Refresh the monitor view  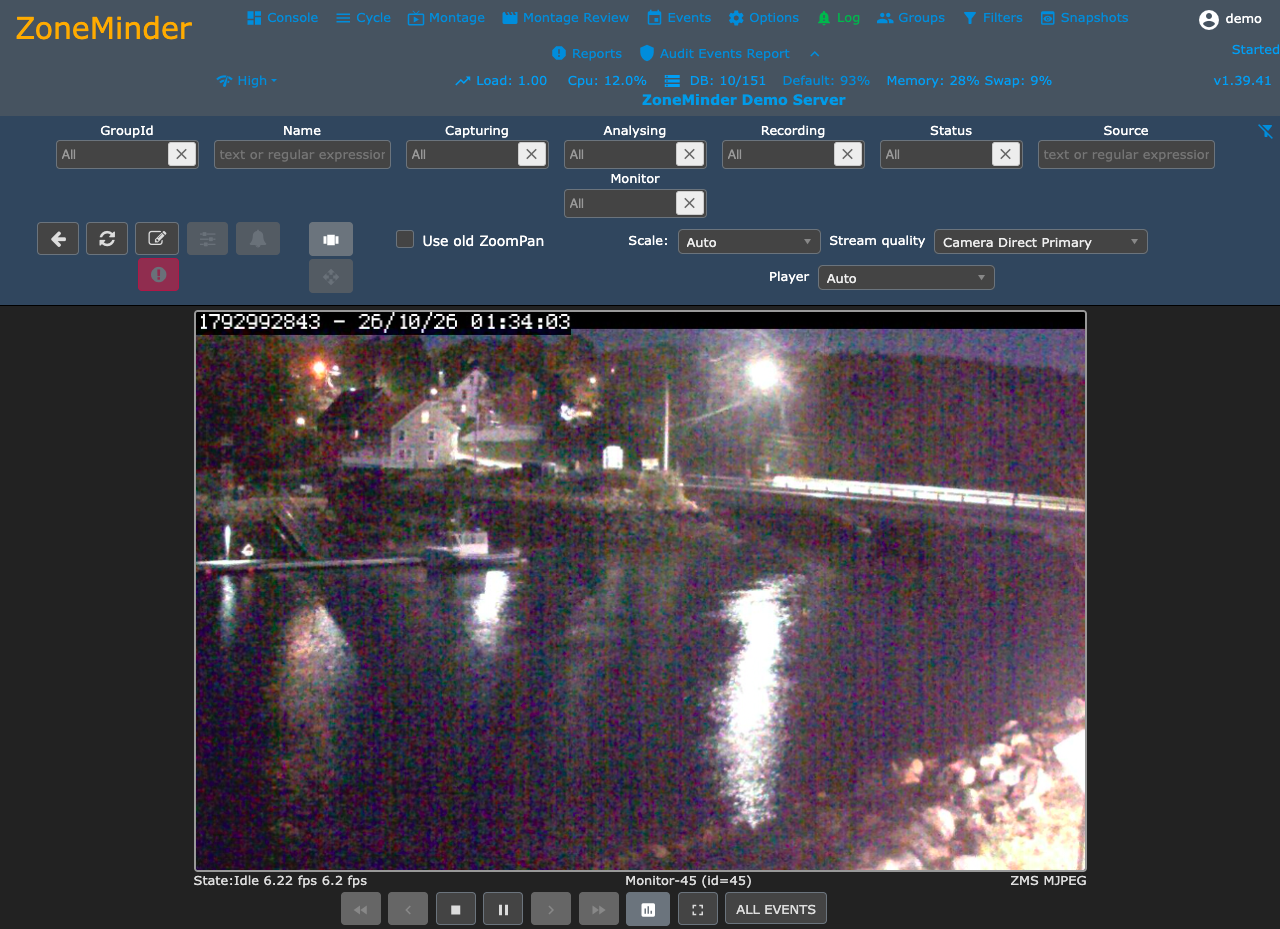click(x=107, y=238)
